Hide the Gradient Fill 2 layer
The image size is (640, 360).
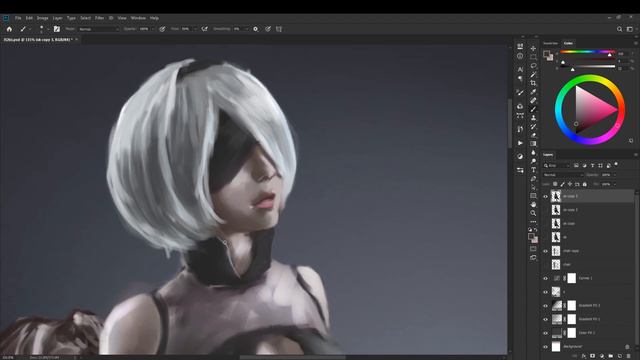pyautogui.click(x=545, y=306)
